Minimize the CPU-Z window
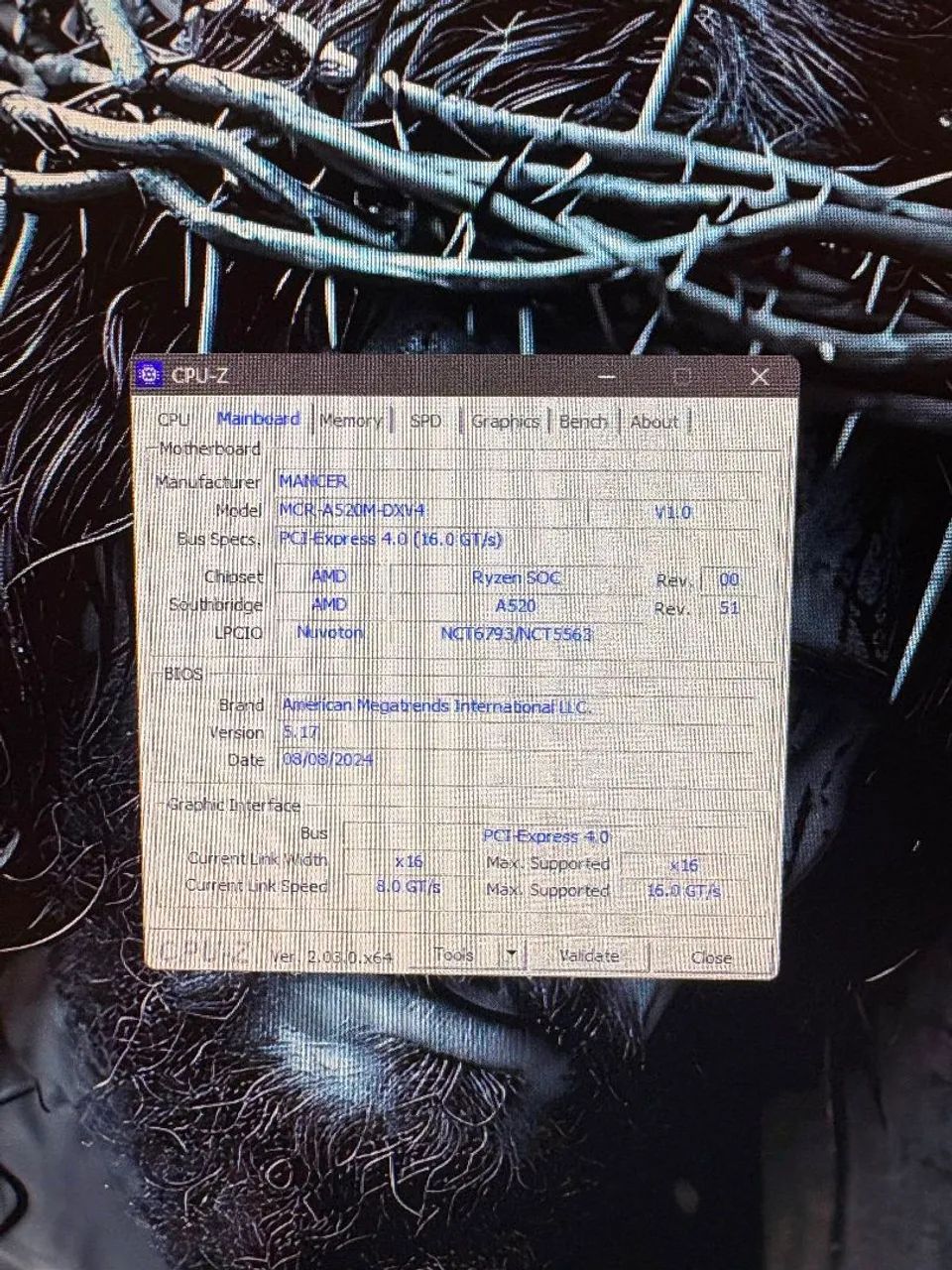Image resolution: width=952 pixels, height=1270 pixels. click(607, 377)
